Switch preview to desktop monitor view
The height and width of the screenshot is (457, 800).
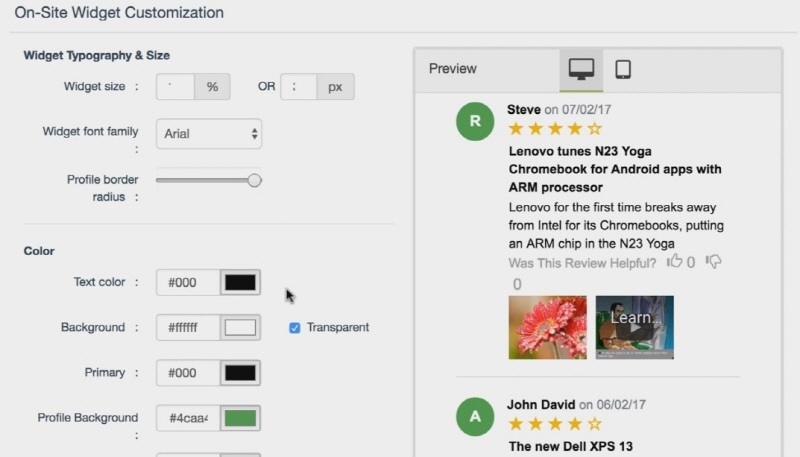pyautogui.click(x=581, y=69)
